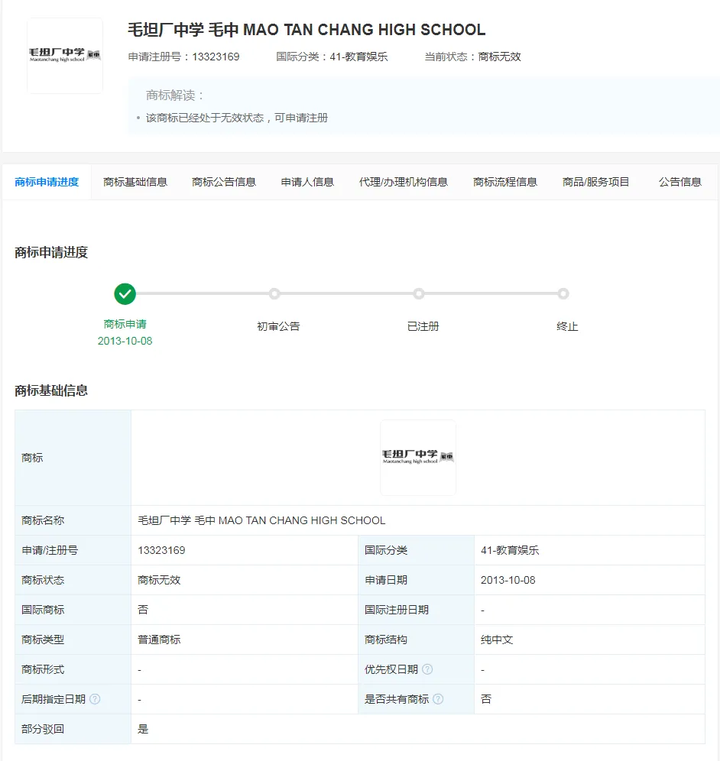
Task: Click the 商标结构 value 纯中文
Action: pyautogui.click(x=497, y=640)
